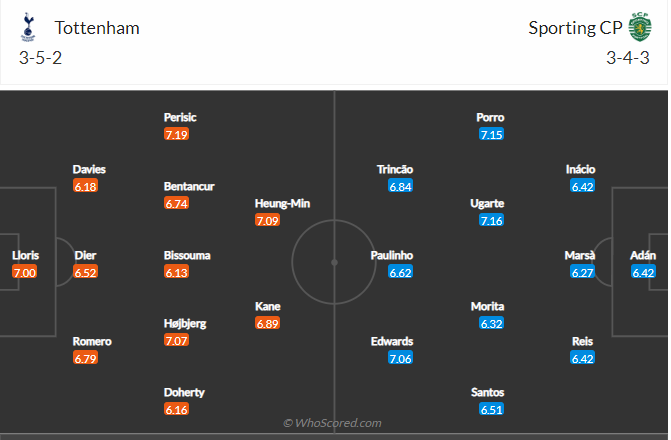Select Adán's 6.42 goalkeeper rating

click(643, 272)
